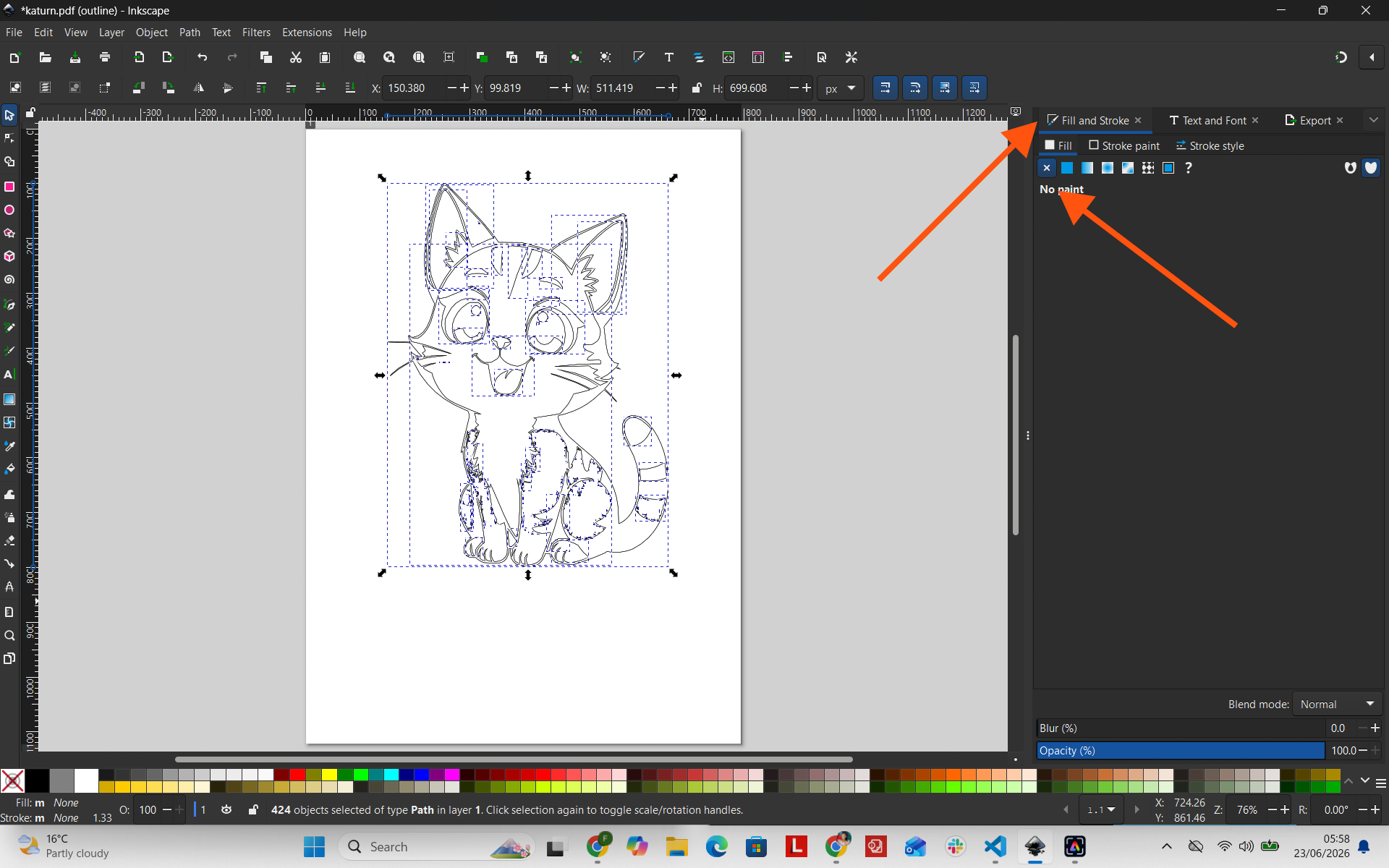Expand the dock panel tabs chevron menu
Image resolution: width=1389 pixels, height=868 pixels.
1373,120
